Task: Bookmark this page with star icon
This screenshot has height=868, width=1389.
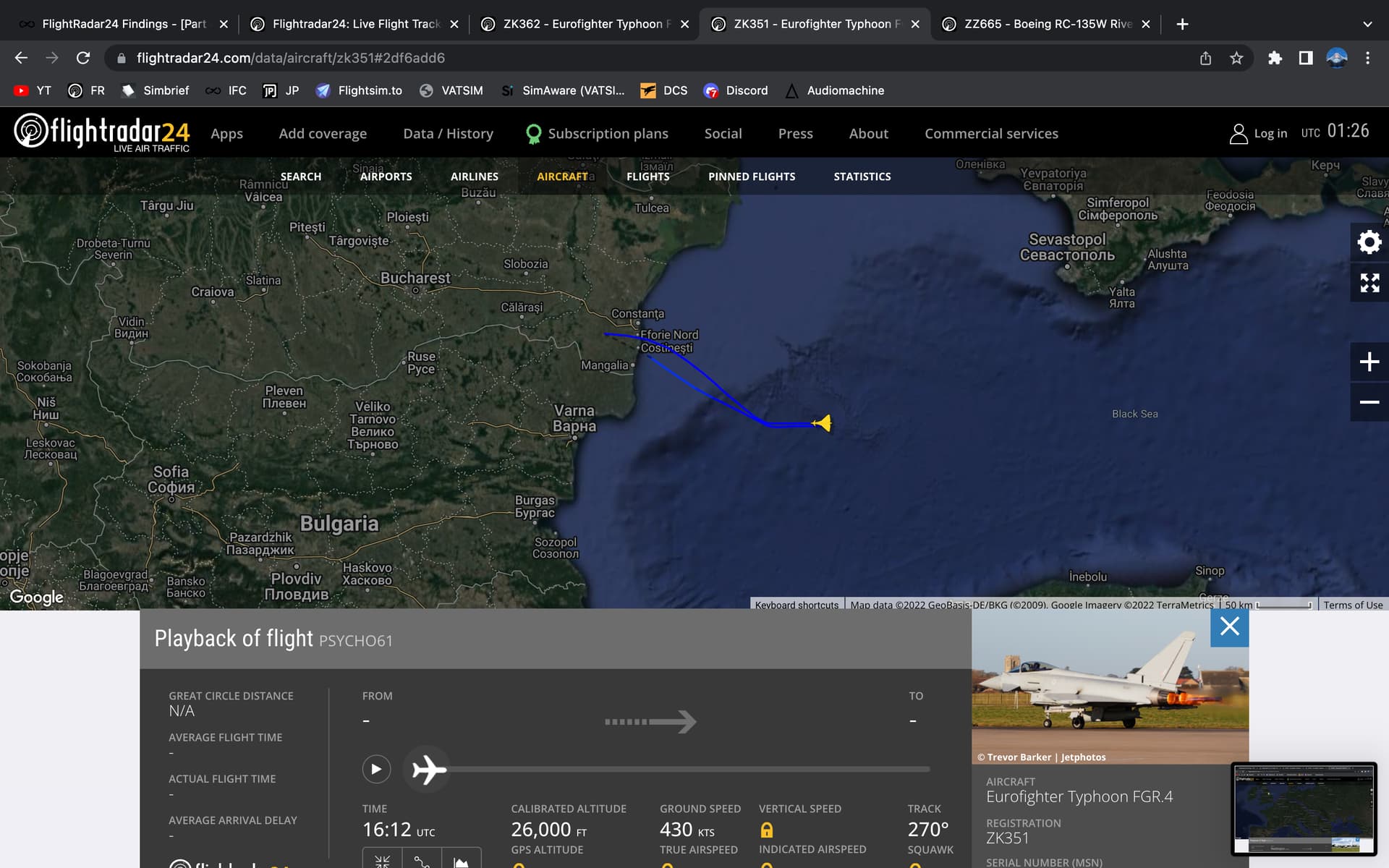Action: (x=1236, y=58)
